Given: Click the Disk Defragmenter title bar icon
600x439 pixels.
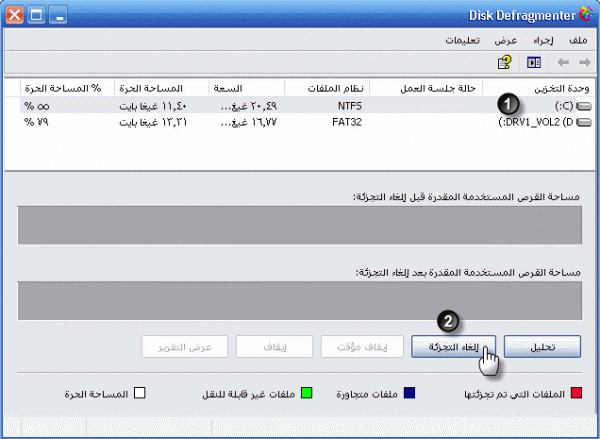Looking at the screenshot, I should [586, 14].
